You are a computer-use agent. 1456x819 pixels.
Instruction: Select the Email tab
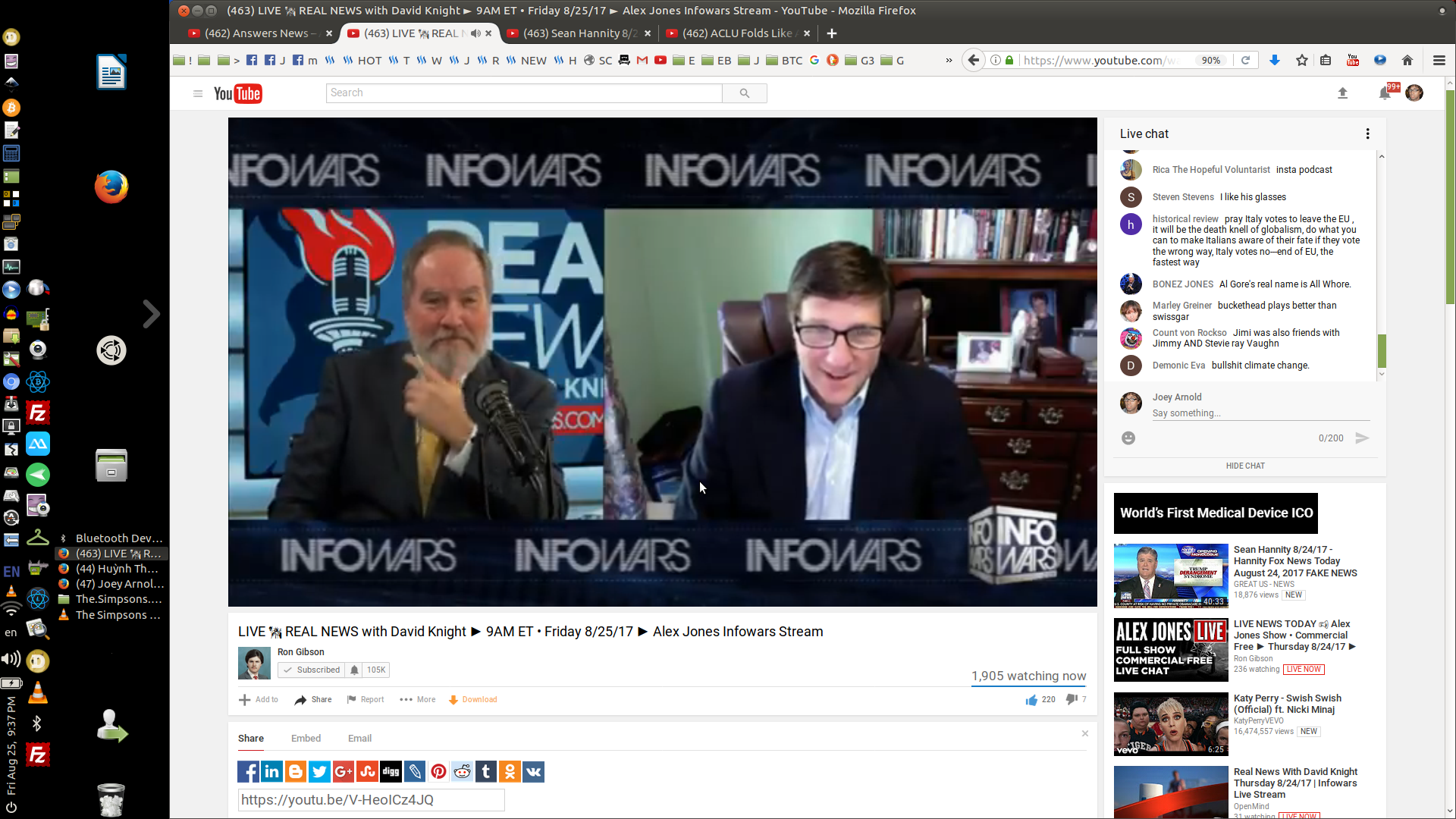pos(359,738)
